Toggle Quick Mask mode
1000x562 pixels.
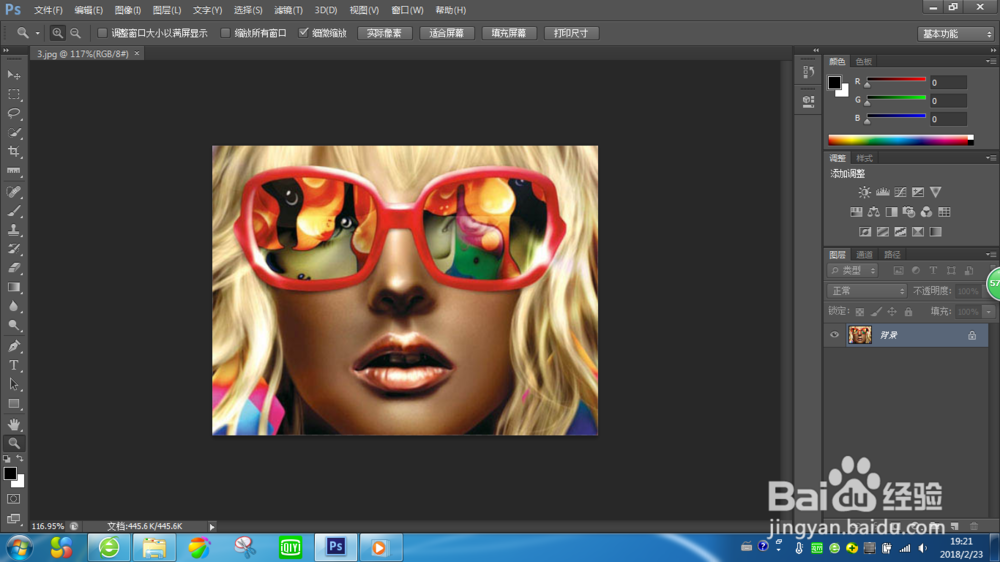tap(13, 499)
